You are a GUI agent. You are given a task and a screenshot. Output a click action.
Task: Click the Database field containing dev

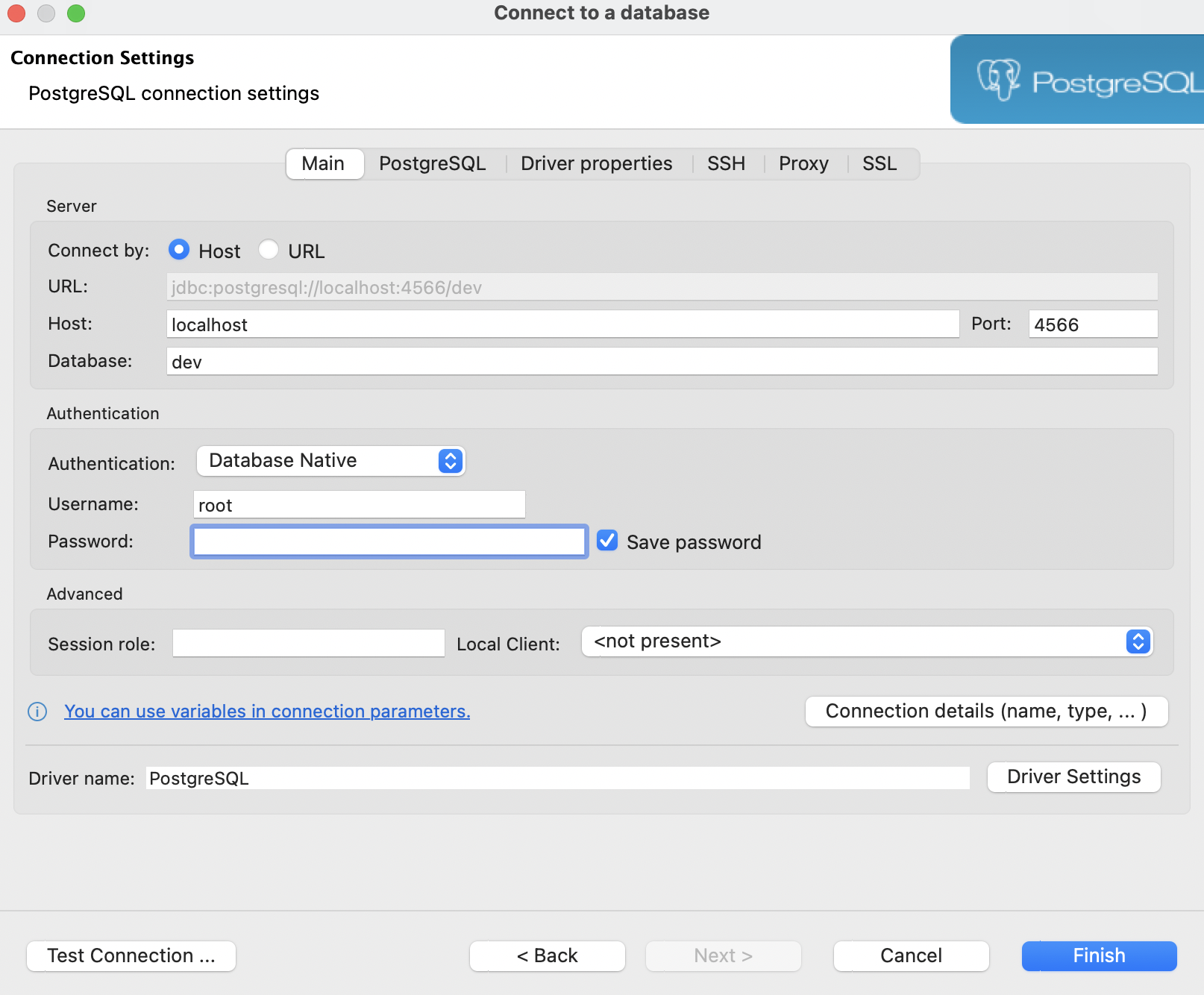[x=662, y=362]
